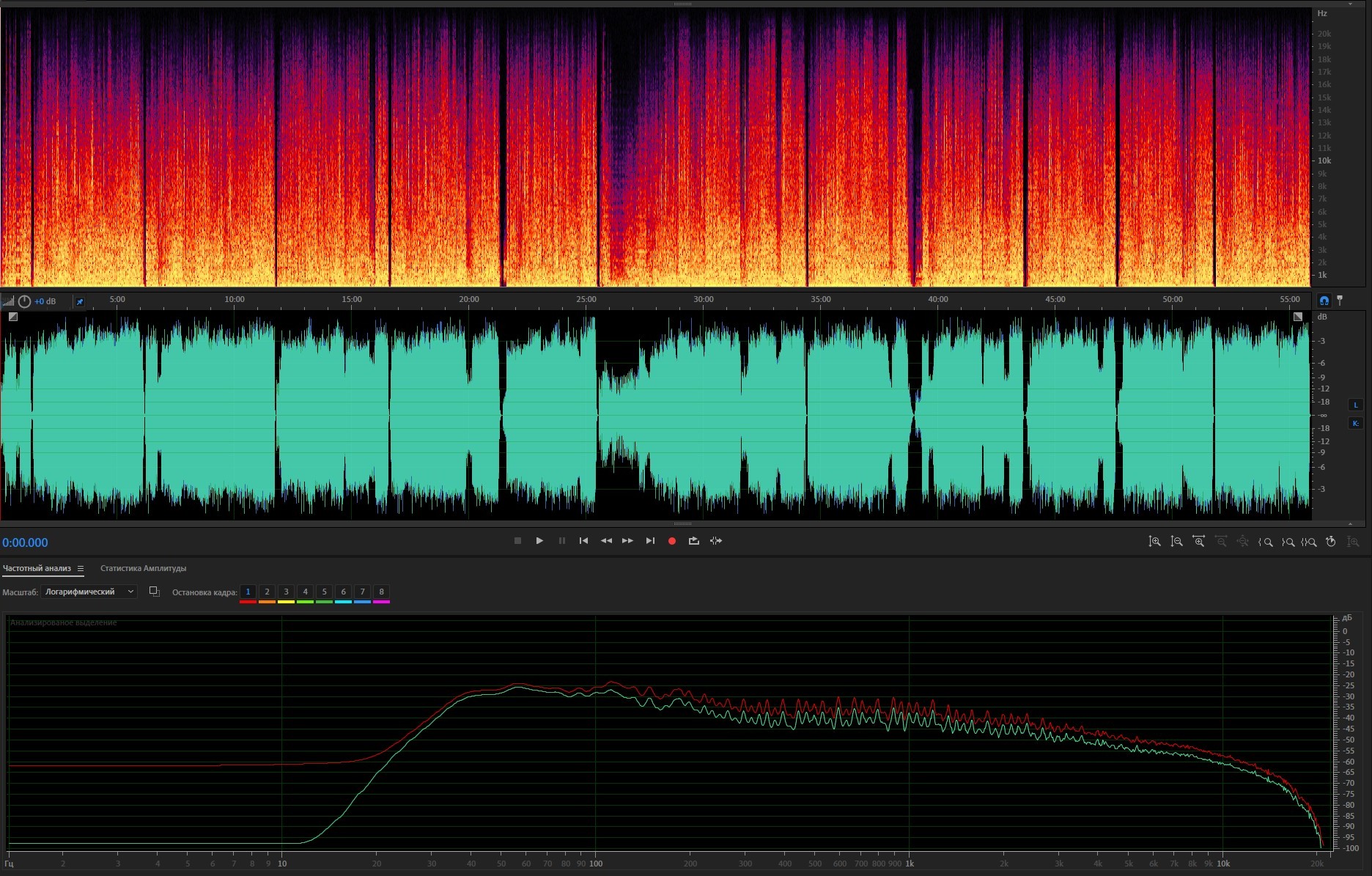Click Zoom to Time (stopwatch) icon
The image size is (1372, 876).
pos(1331,542)
